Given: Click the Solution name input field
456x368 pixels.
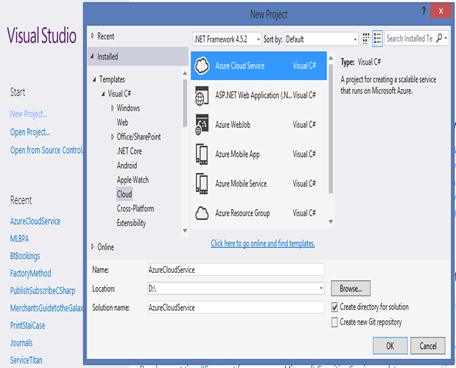Looking at the screenshot, I should (x=236, y=307).
